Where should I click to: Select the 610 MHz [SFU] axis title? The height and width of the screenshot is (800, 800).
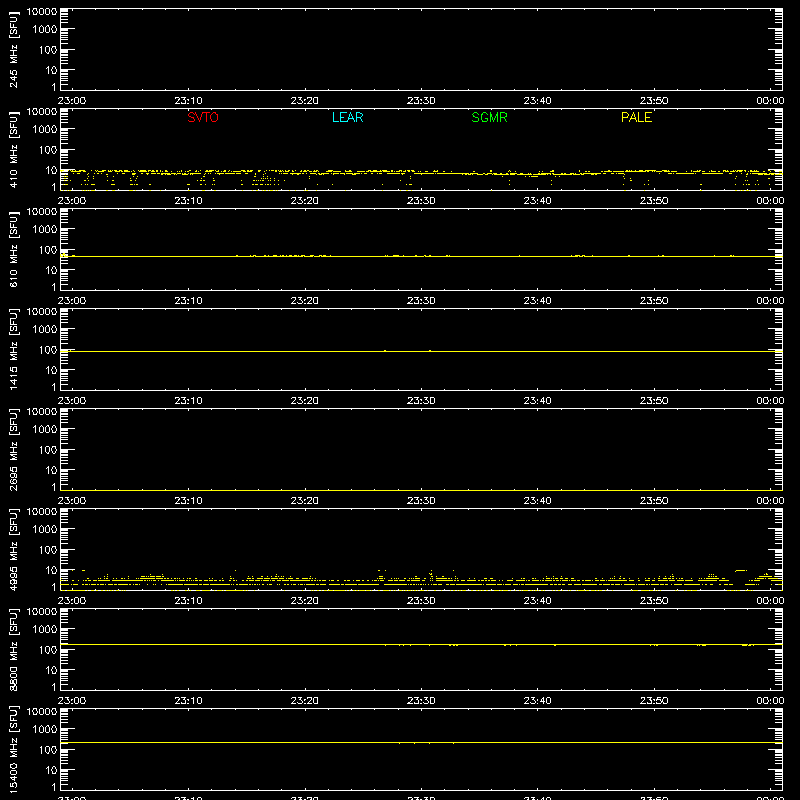tap(14, 250)
